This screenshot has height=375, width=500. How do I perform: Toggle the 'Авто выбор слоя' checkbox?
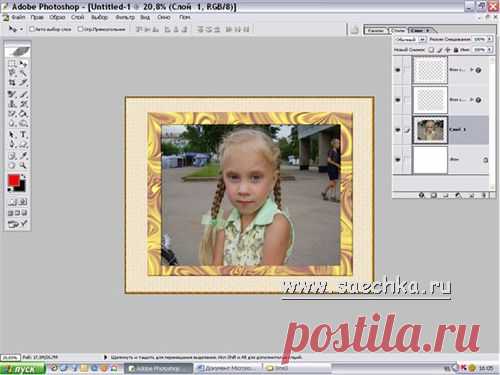(x=32, y=29)
